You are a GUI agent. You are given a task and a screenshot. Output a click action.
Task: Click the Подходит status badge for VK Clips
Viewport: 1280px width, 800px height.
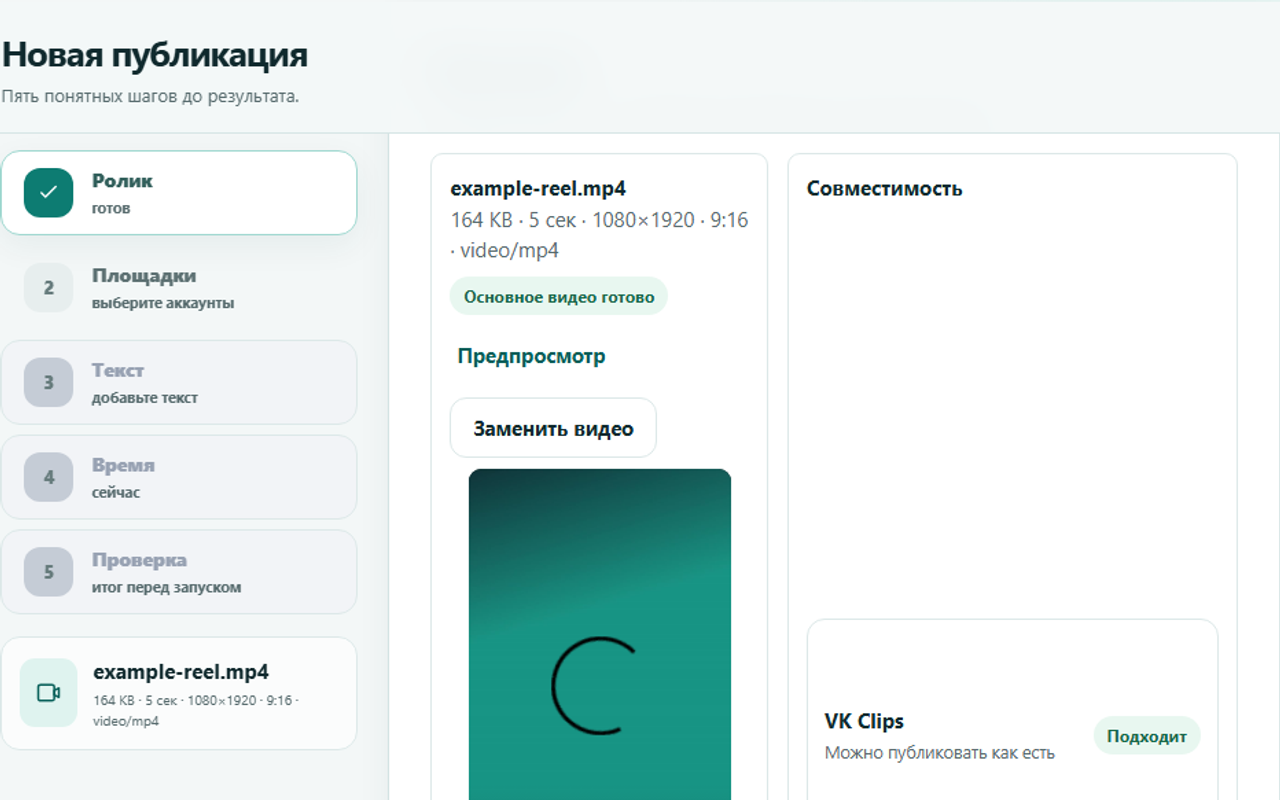[x=1147, y=737]
